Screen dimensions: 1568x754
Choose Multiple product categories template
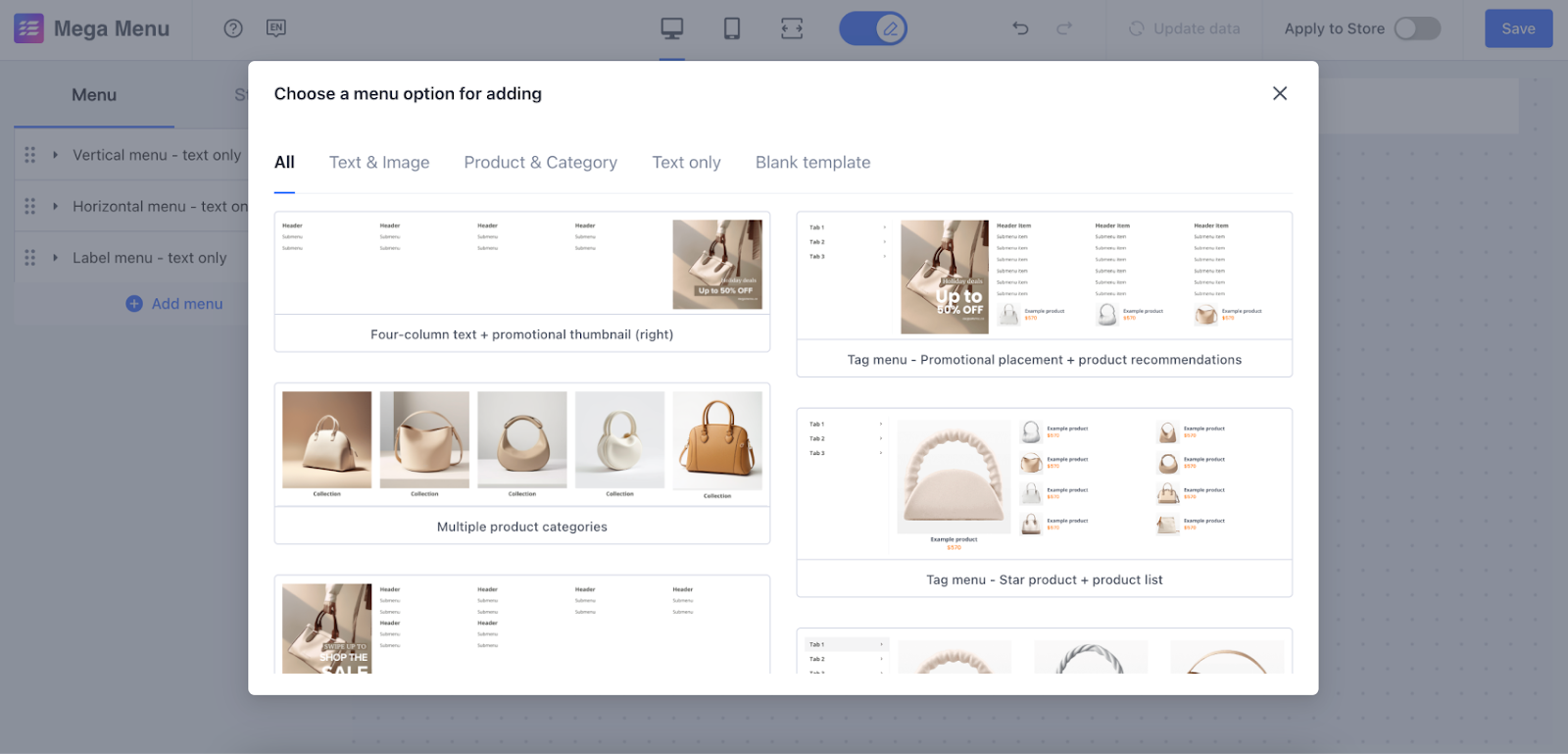pos(522,463)
